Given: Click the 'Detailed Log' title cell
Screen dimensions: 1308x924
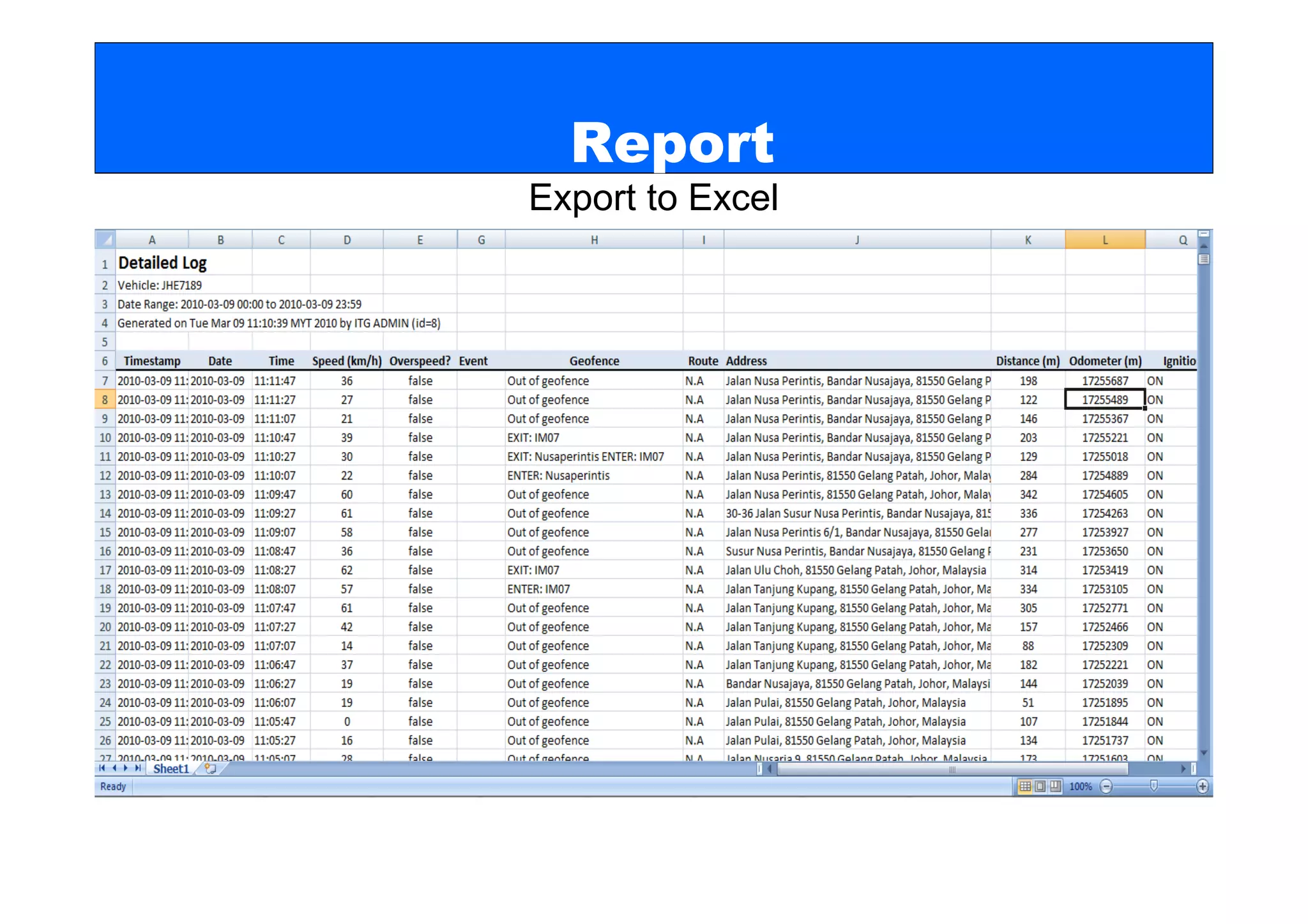Looking at the screenshot, I should [162, 263].
